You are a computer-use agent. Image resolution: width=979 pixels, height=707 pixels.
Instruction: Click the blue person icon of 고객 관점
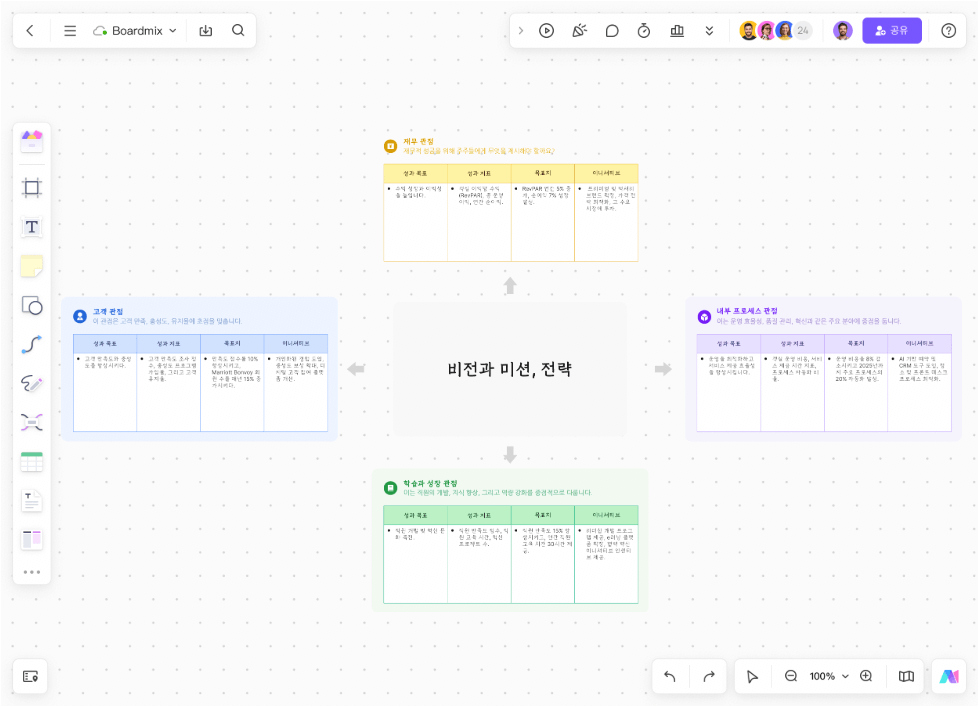(x=80, y=317)
